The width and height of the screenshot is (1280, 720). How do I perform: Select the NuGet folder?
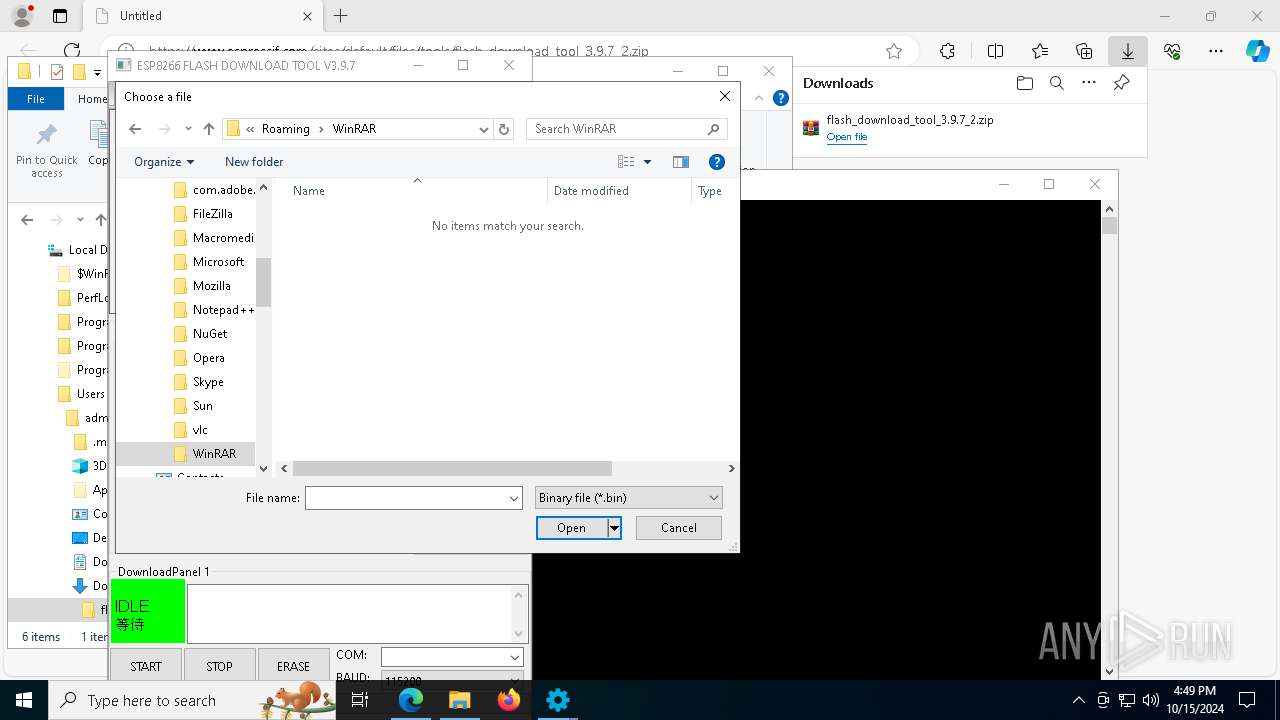[201, 334]
